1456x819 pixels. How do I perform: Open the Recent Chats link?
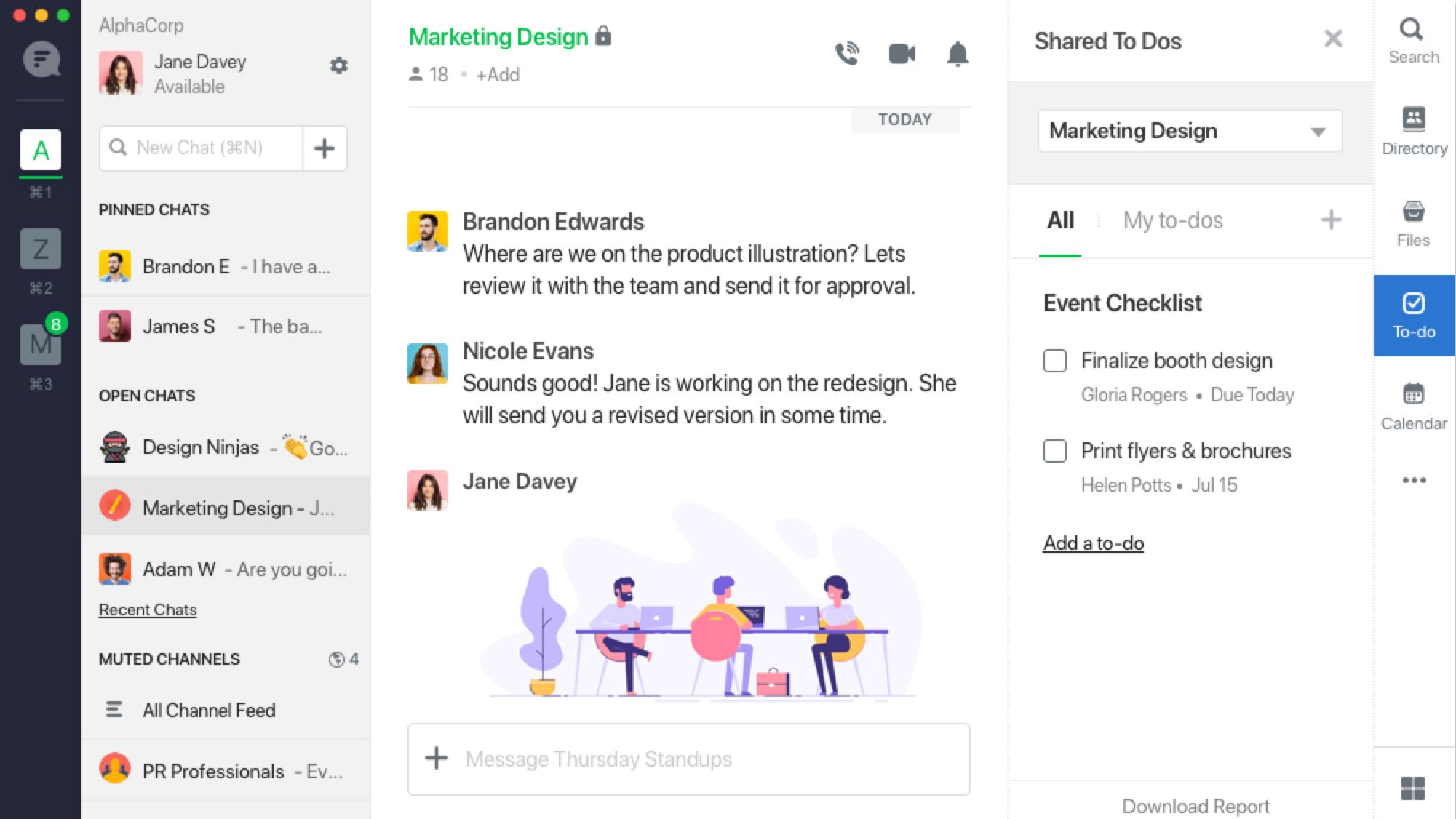(x=148, y=610)
